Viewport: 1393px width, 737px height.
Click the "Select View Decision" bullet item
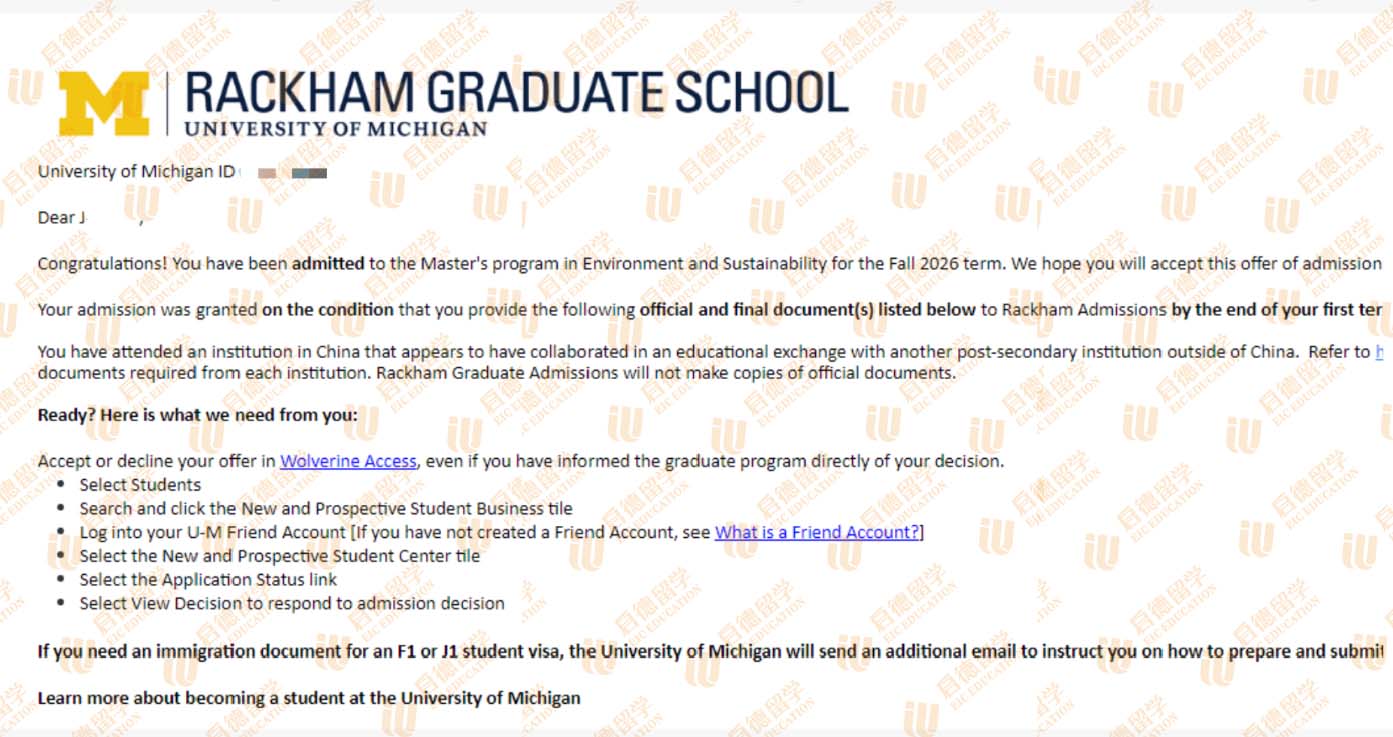tap(292, 604)
